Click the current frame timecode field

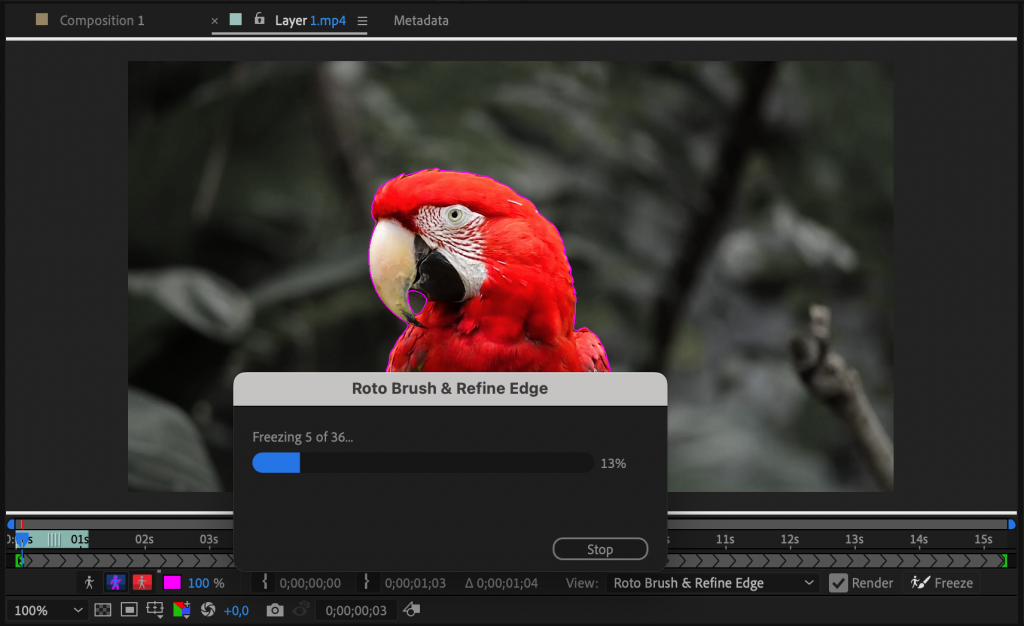(355, 610)
